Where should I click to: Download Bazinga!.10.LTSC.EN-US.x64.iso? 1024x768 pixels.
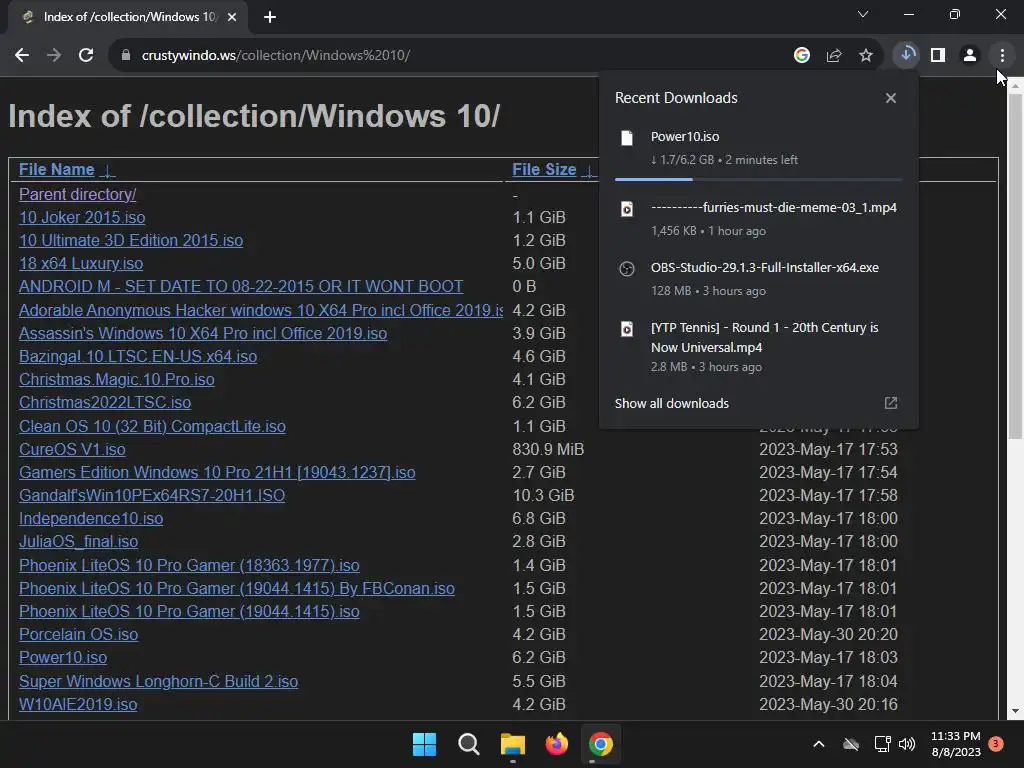click(138, 357)
